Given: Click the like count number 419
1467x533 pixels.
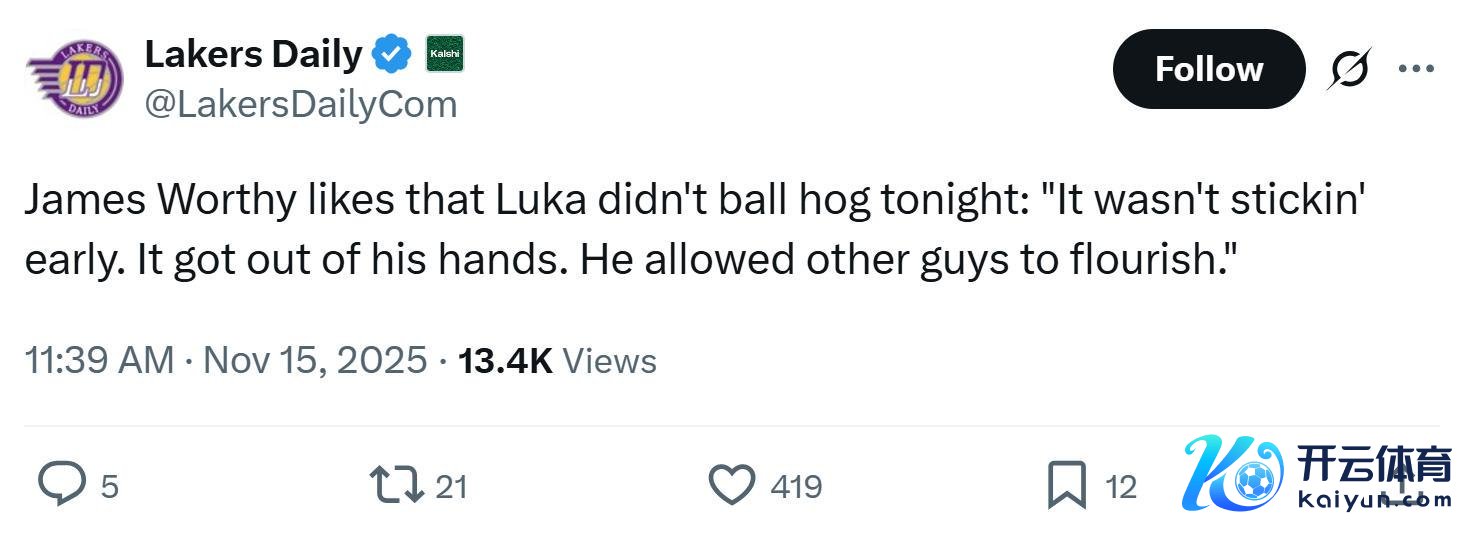Looking at the screenshot, I should pos(796,487).
